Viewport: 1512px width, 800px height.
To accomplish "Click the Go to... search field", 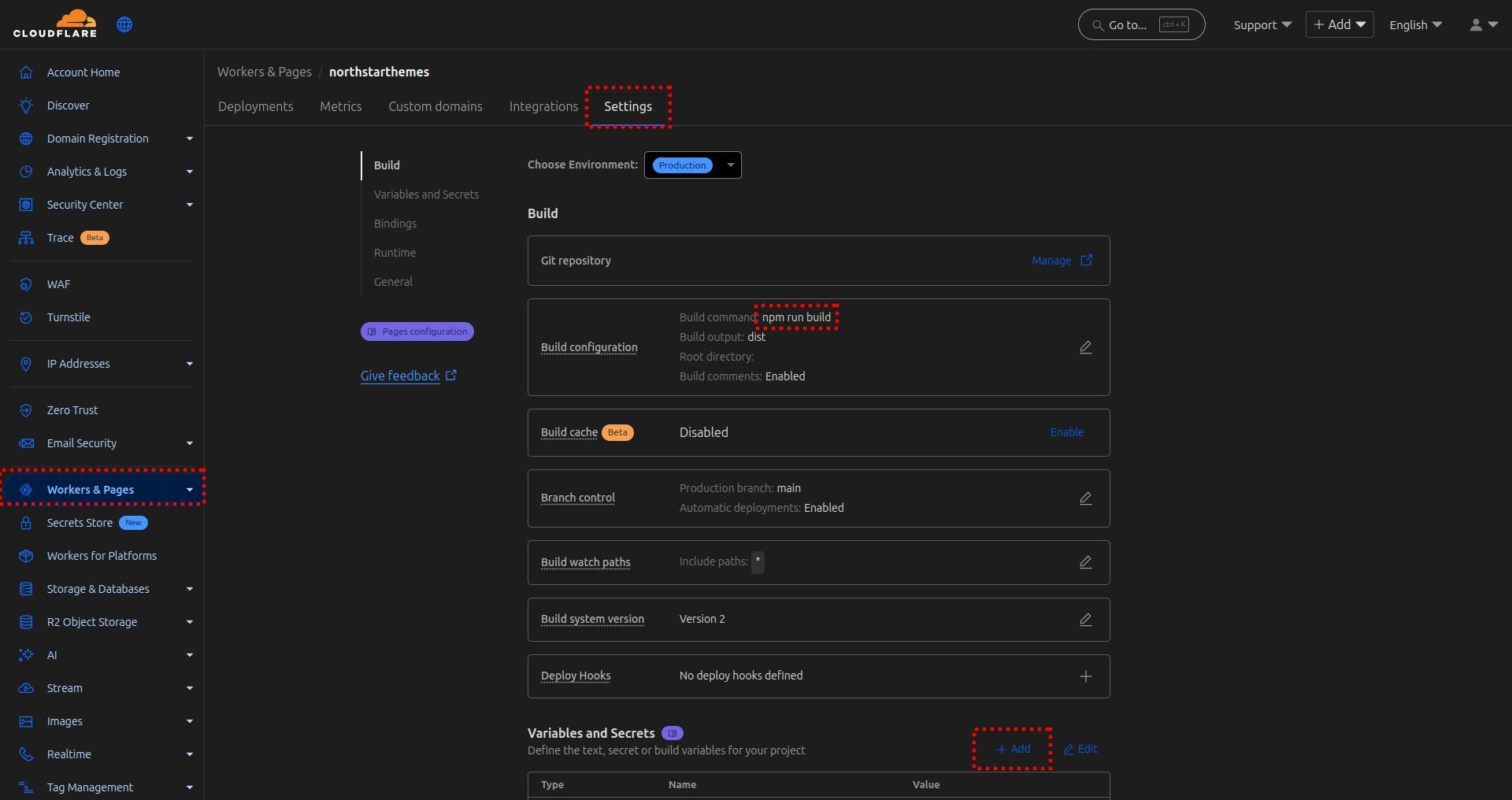I will click(x=1141, y=24).
